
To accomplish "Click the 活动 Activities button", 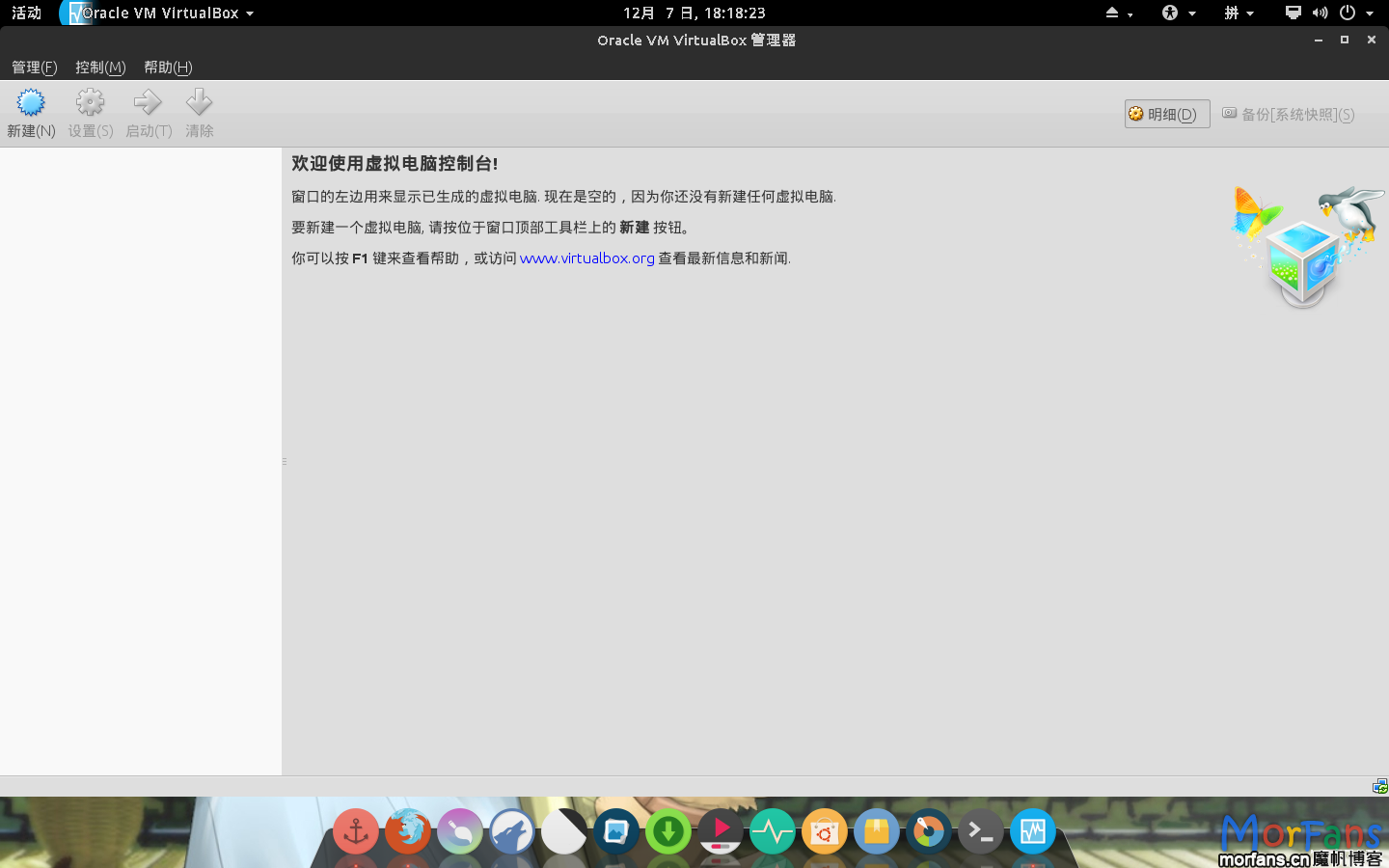I will click(26, 13).
